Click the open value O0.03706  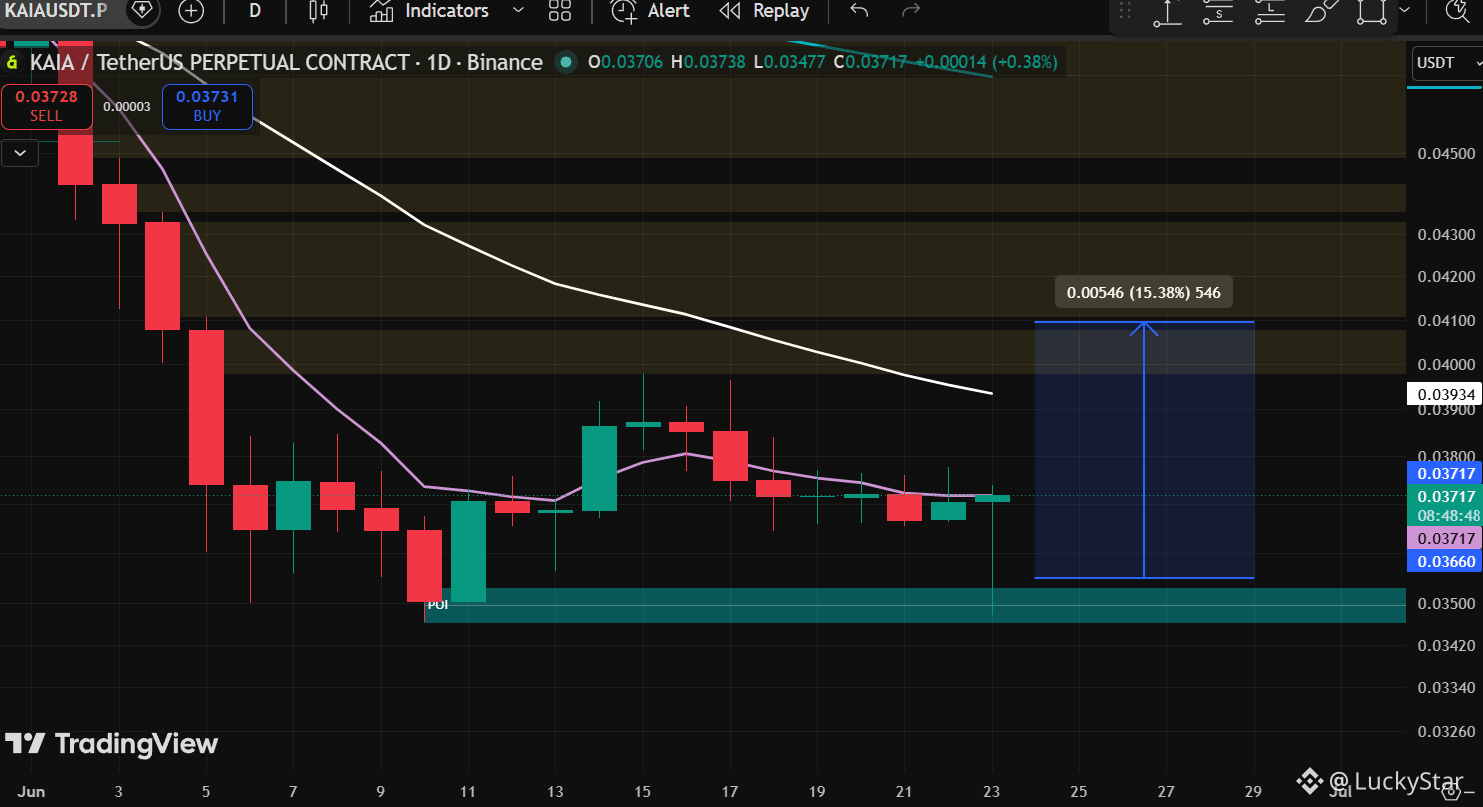pos(625,62)
